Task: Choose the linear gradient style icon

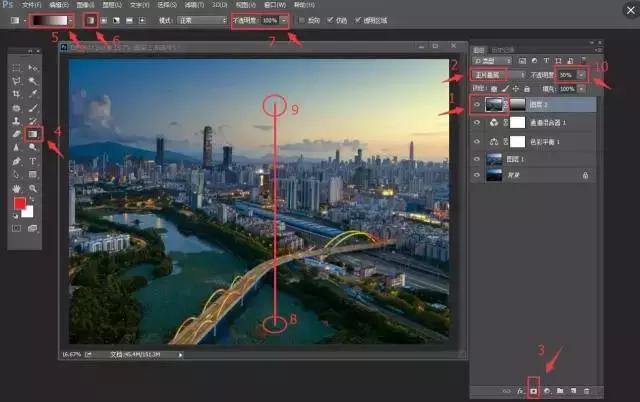Action: tap(90, 19)
